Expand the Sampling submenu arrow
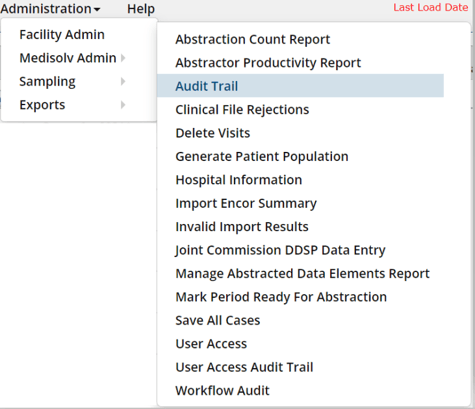 pyautogui.click(x=123, y=81)
